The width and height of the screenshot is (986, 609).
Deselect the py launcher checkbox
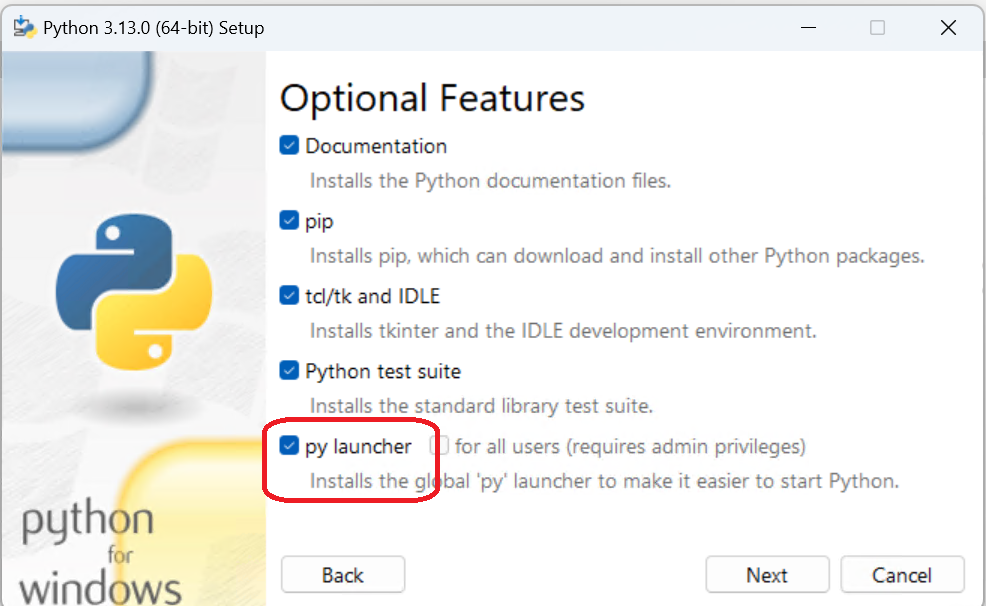click(x=289, y=446)
